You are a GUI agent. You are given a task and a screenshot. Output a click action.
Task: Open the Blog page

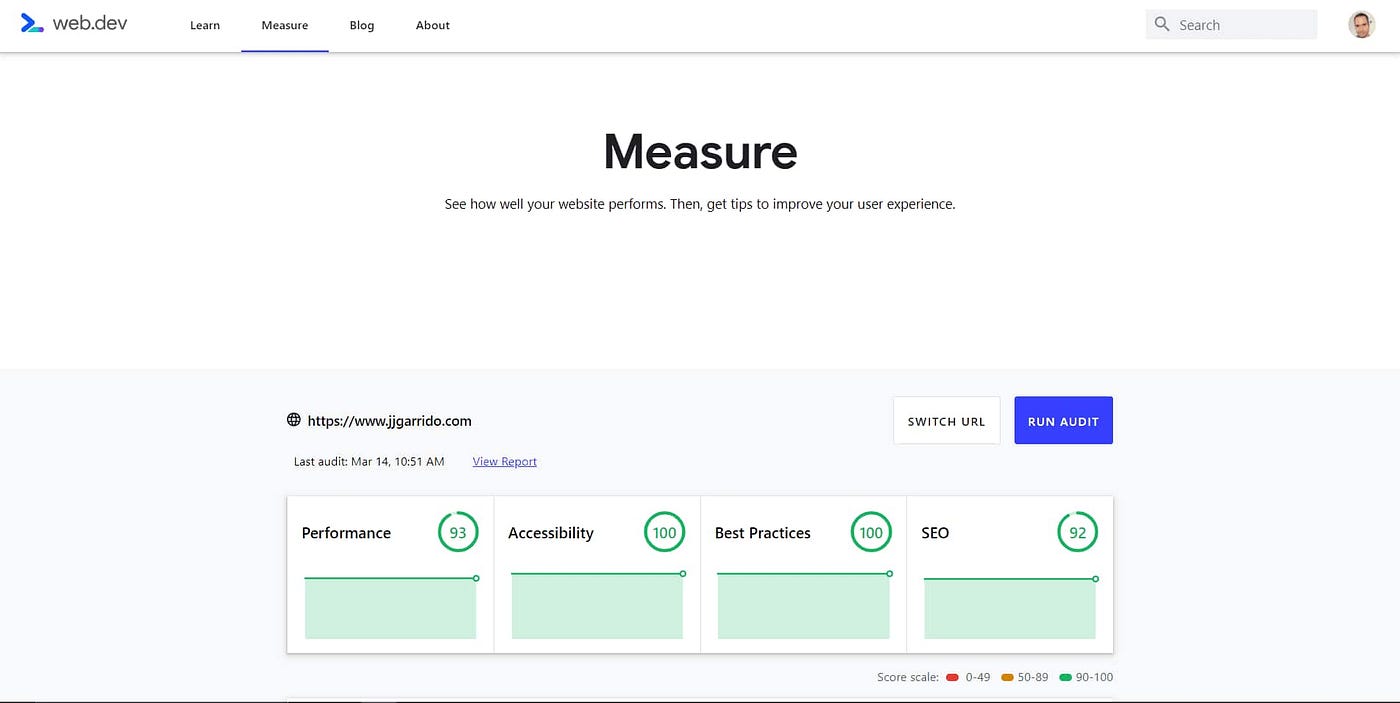pyautogui.click(x=362, y=25)
